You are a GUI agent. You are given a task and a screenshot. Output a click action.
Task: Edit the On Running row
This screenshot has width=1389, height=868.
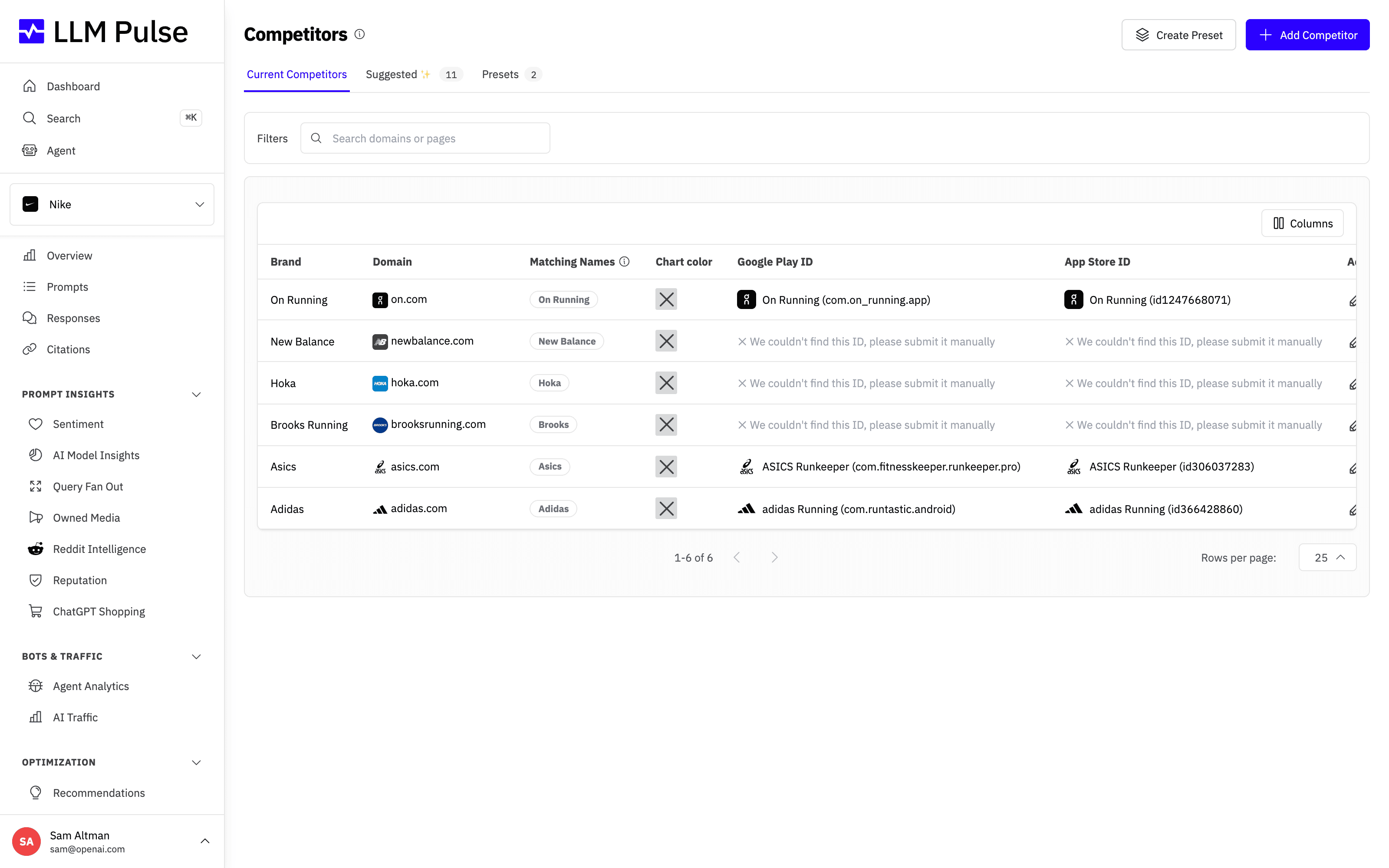[x=1352, y=301]
